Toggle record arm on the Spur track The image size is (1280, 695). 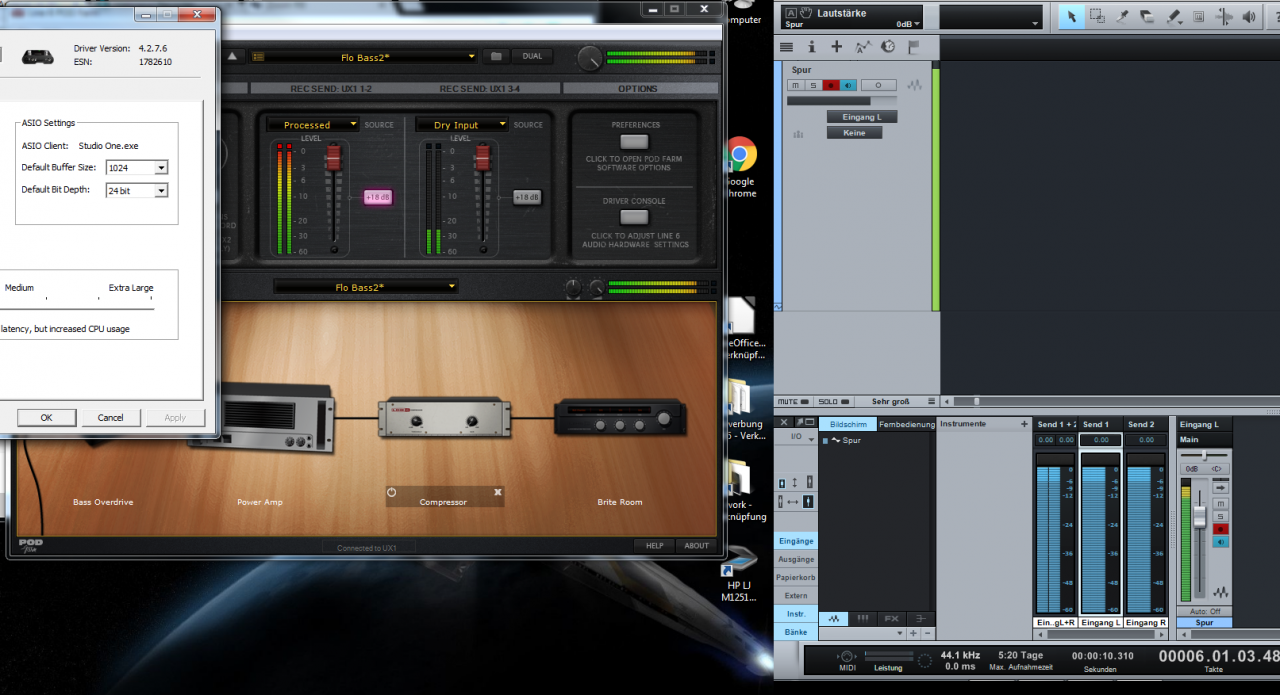click(x=830, y=86)
